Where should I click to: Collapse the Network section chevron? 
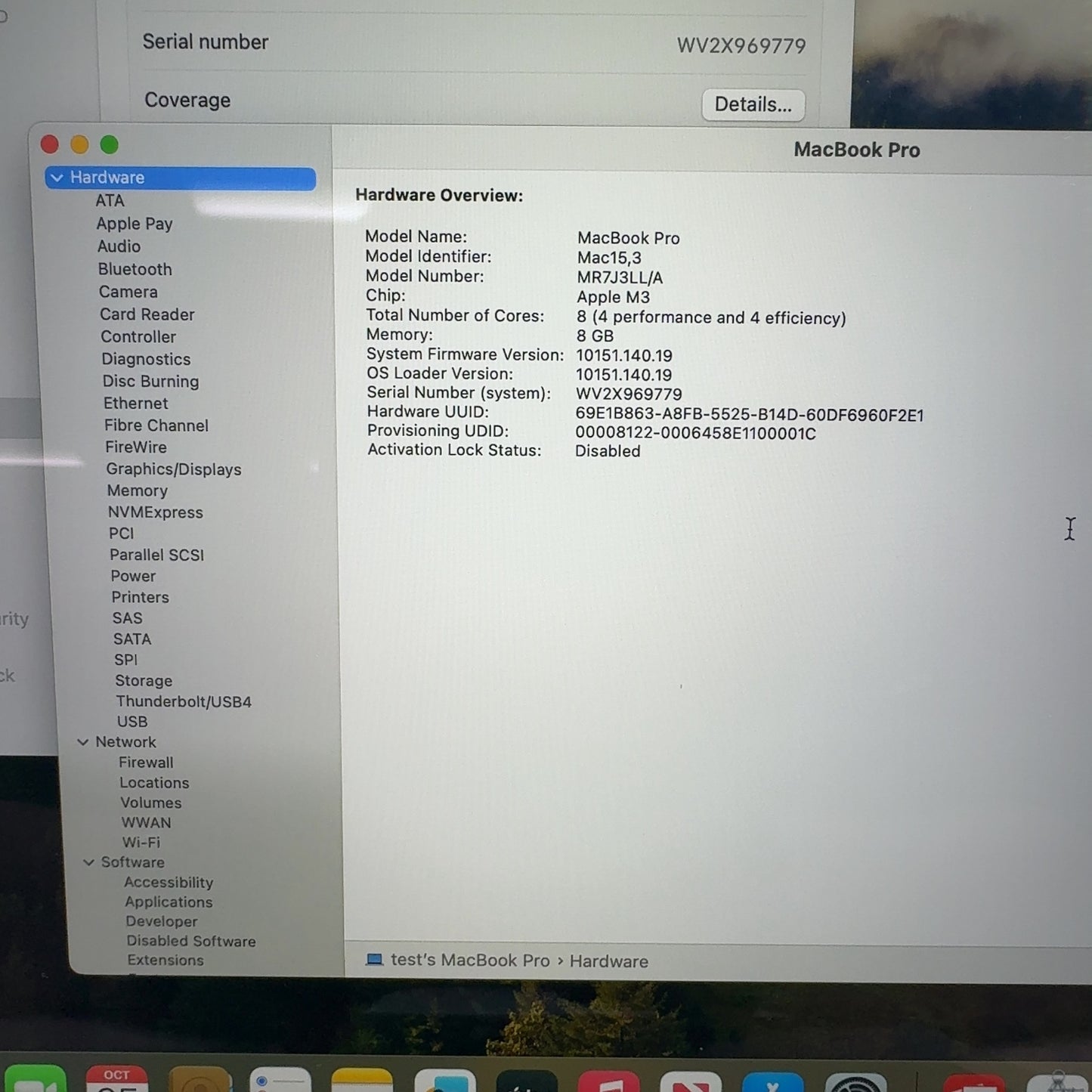pos(83,742)
